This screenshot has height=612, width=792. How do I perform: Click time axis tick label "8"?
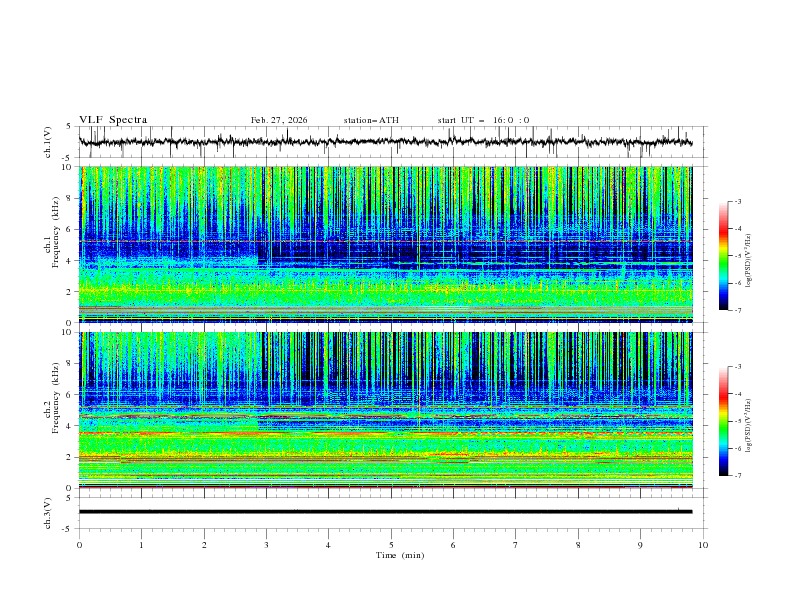[578, 545]
